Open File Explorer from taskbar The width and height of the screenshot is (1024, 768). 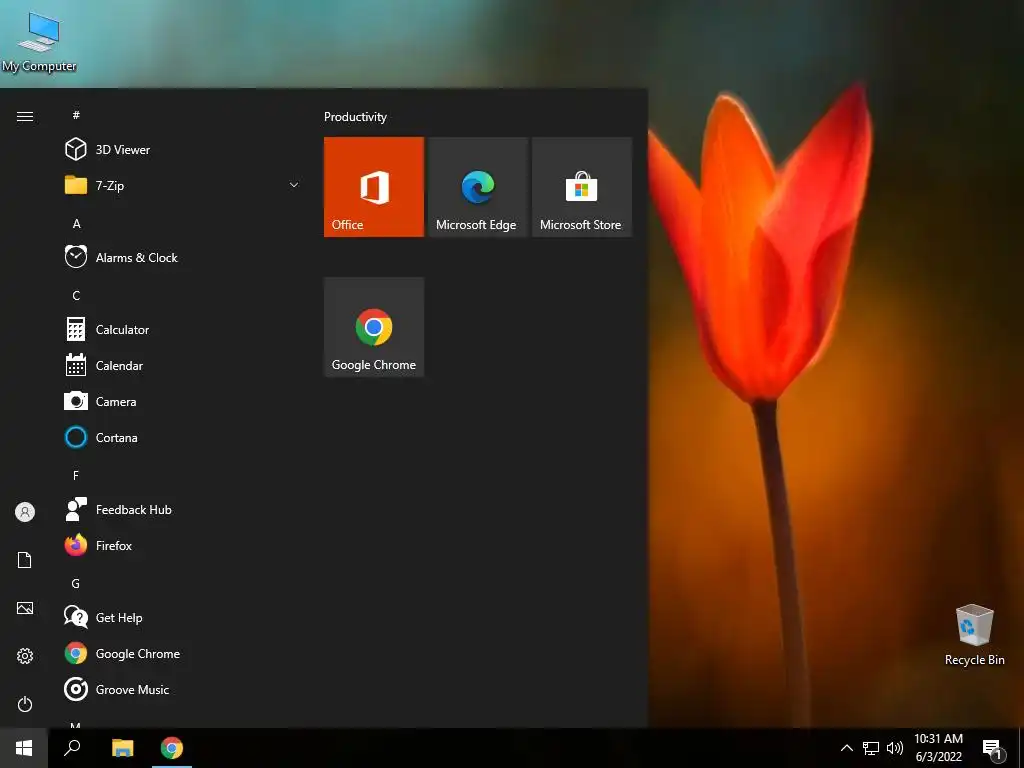click(x=122, y=748)
